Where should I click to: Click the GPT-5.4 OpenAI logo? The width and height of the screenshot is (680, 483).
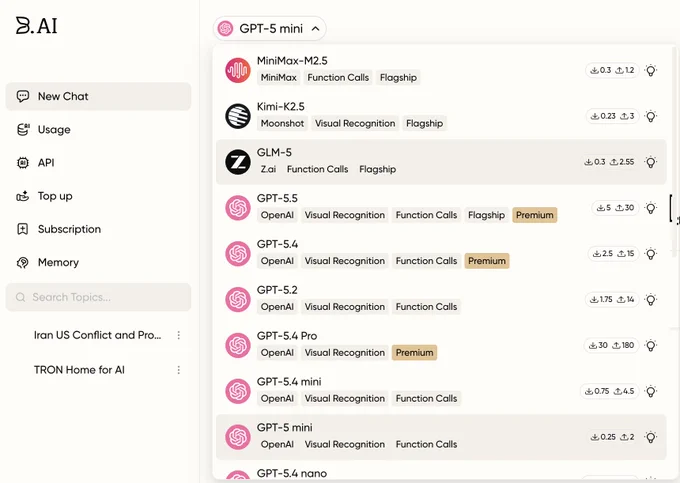(x=238, y=254)
